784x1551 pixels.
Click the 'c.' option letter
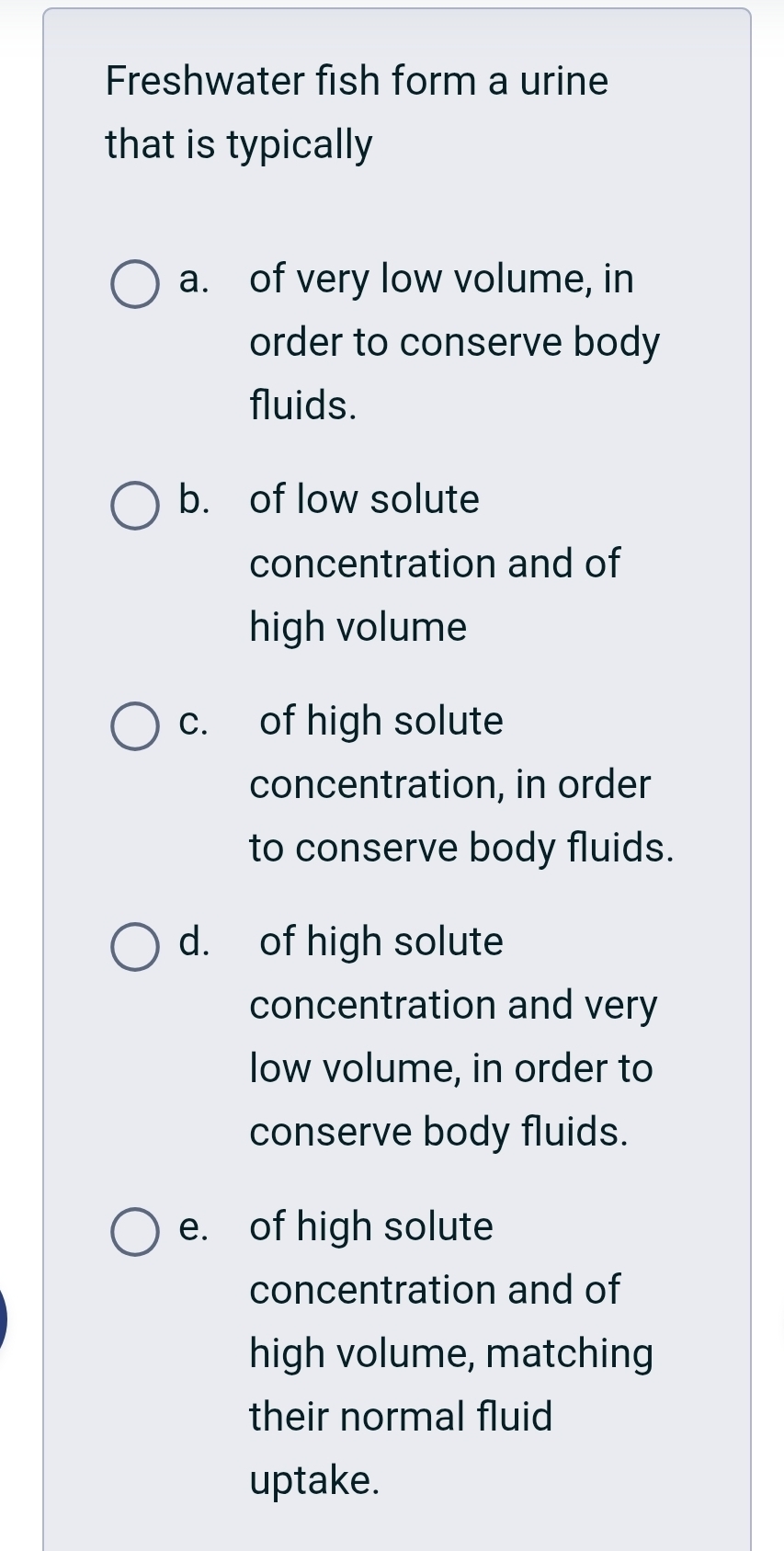[x=194, y=722]
